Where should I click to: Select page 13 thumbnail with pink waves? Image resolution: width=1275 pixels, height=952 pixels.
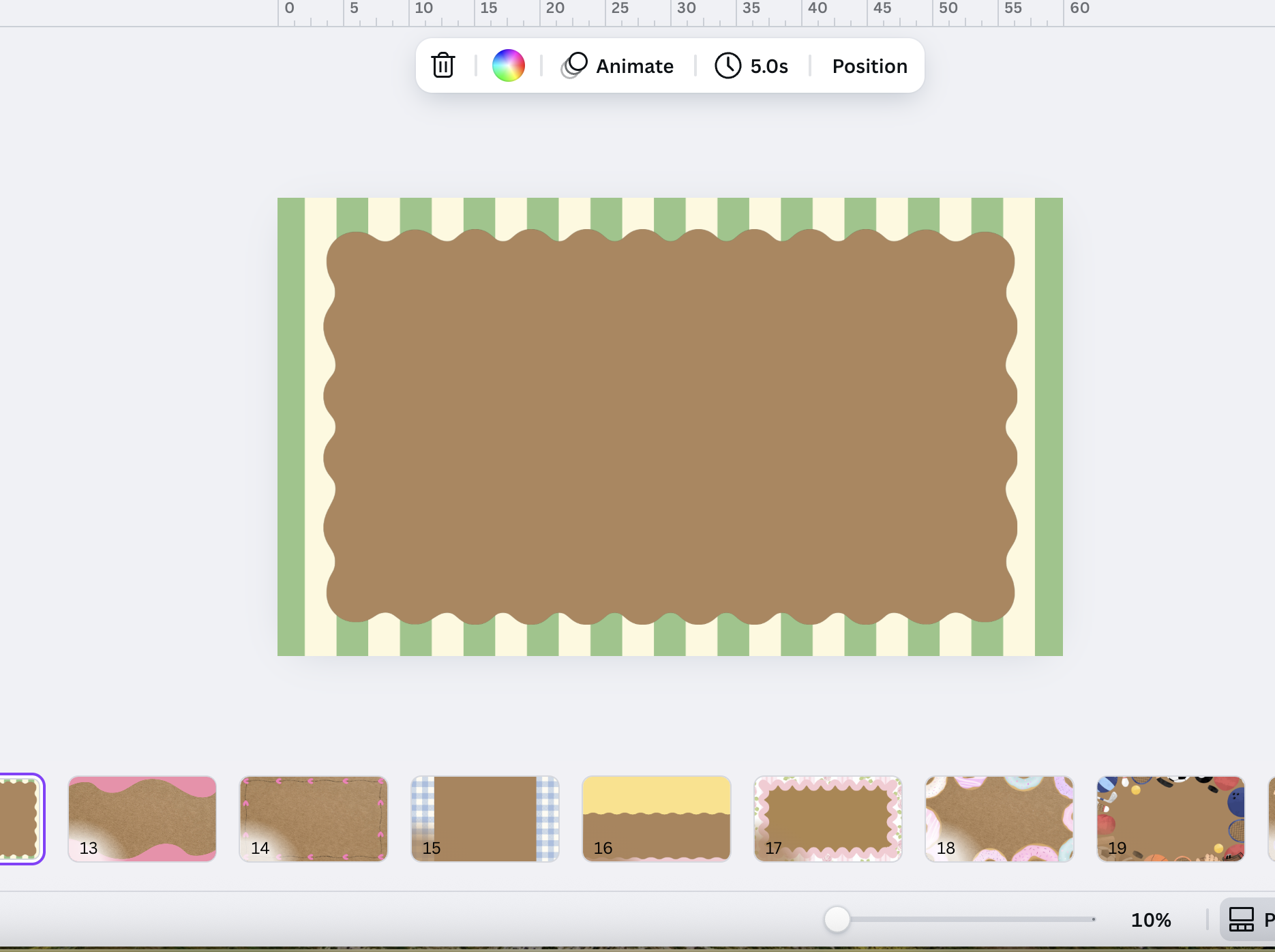142,818
